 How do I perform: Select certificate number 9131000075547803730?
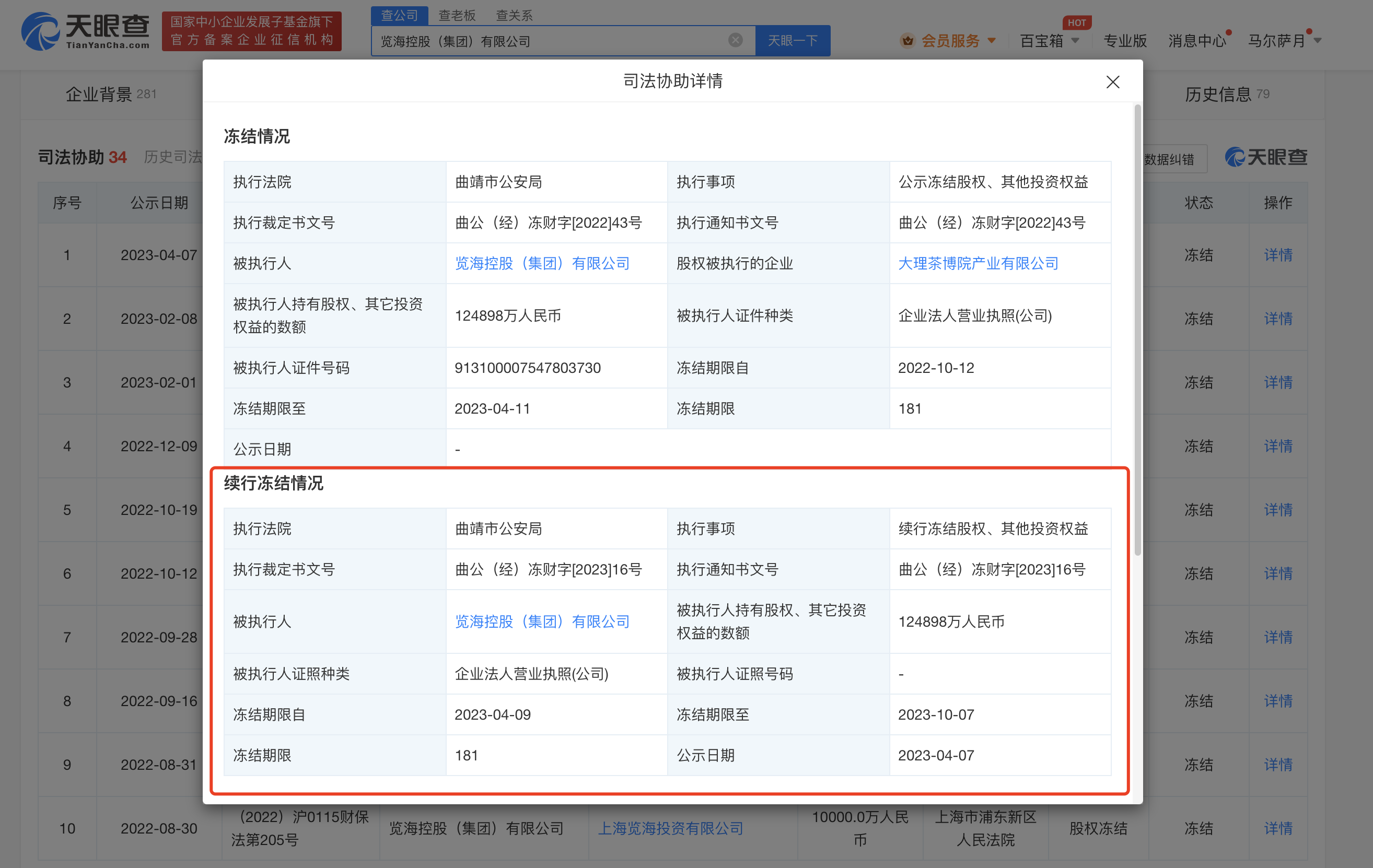point(528,368)
